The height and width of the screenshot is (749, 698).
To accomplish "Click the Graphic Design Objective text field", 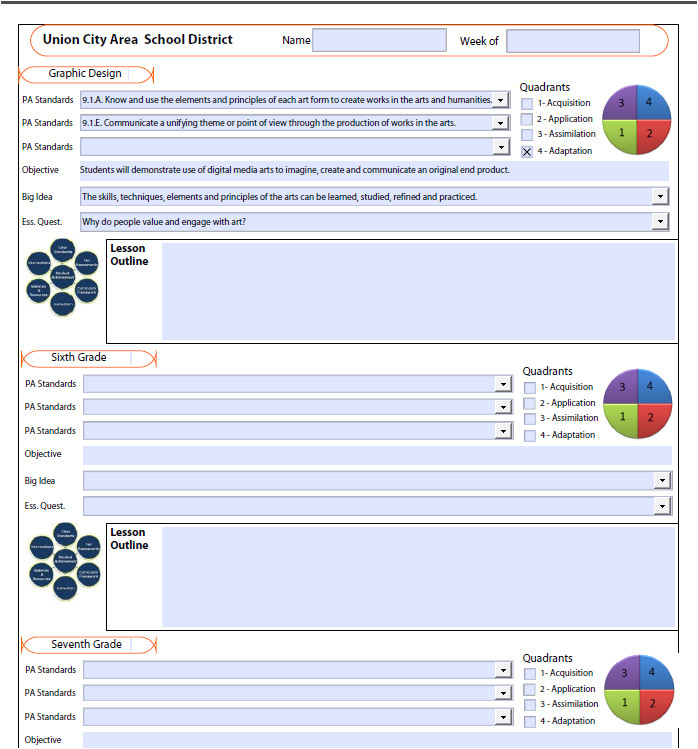I will 374,171.
